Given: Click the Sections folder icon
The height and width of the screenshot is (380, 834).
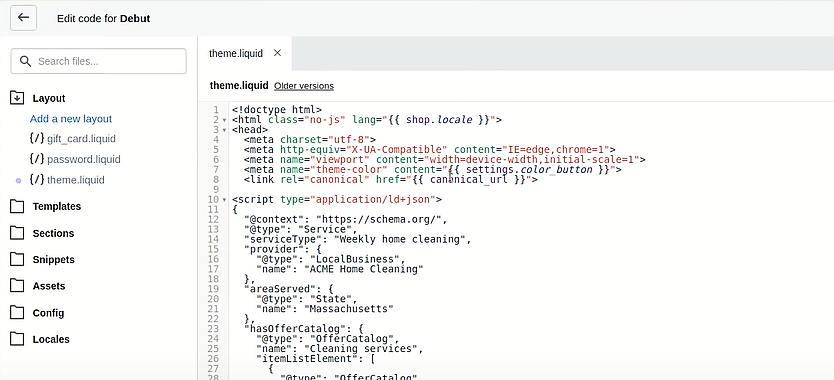Looking at the screenshot, I should pyautogui.click(x=17, y=233).
